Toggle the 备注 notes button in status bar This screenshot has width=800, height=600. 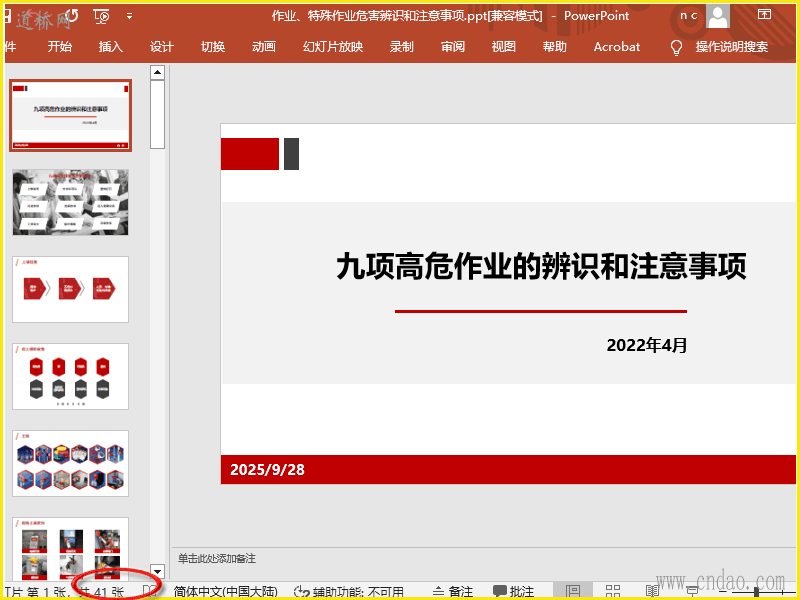coord(453,592)
